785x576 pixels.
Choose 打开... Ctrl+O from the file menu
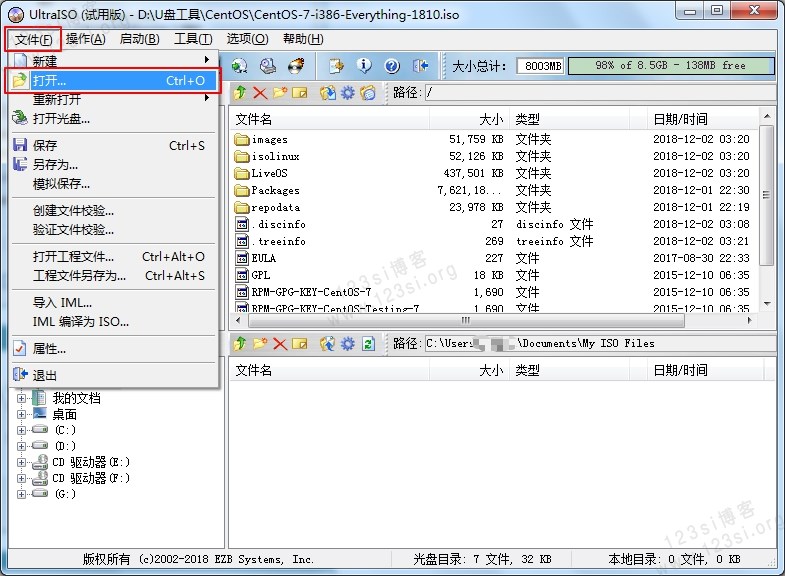pos(114,81)
